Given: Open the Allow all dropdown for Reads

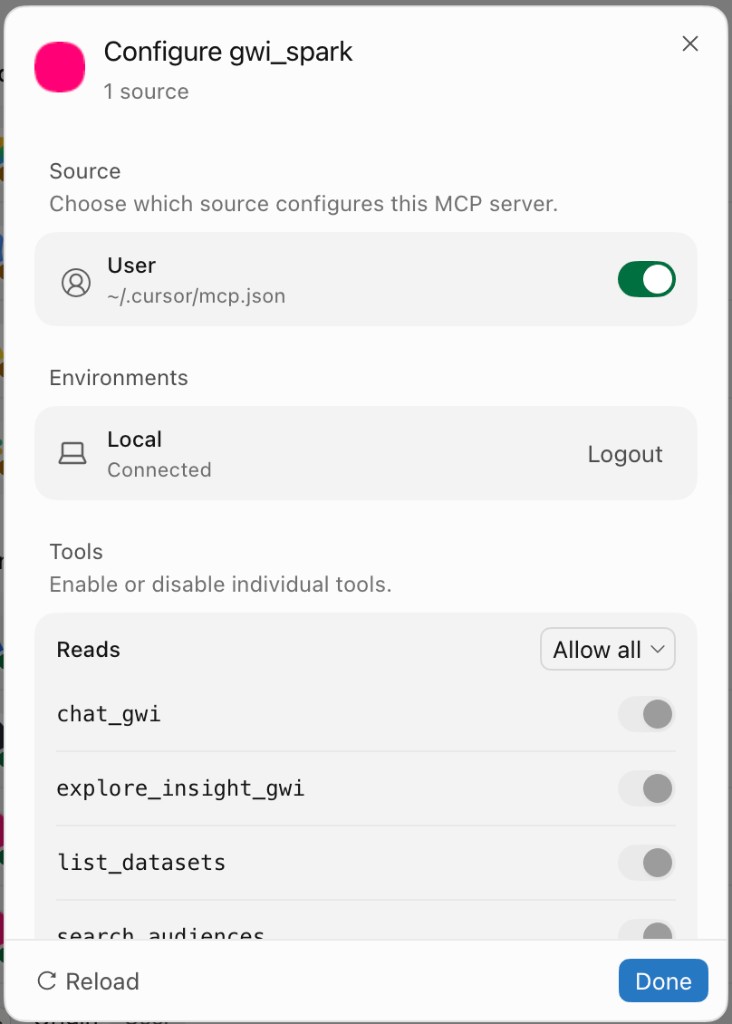Looking at the screenshot, I should (608, 649).
